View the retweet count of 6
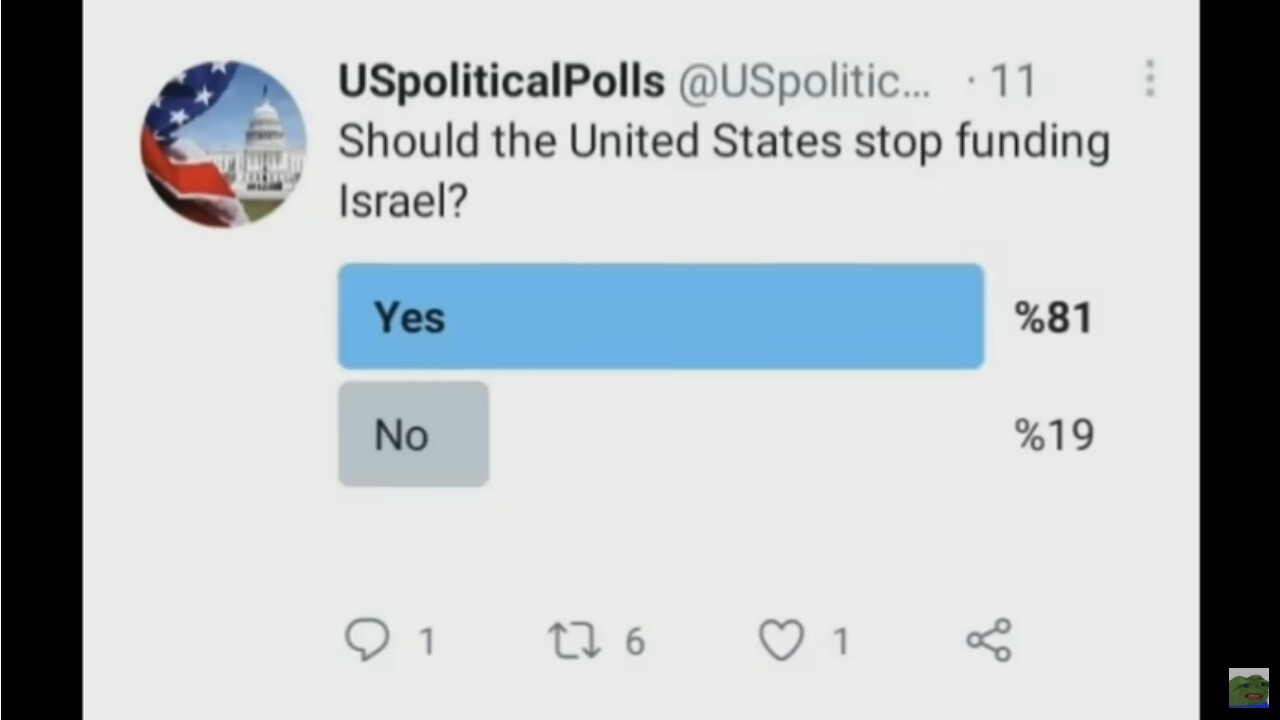Image resolution: width=1280 pixels, height=720 pixels. pos(635,641)
